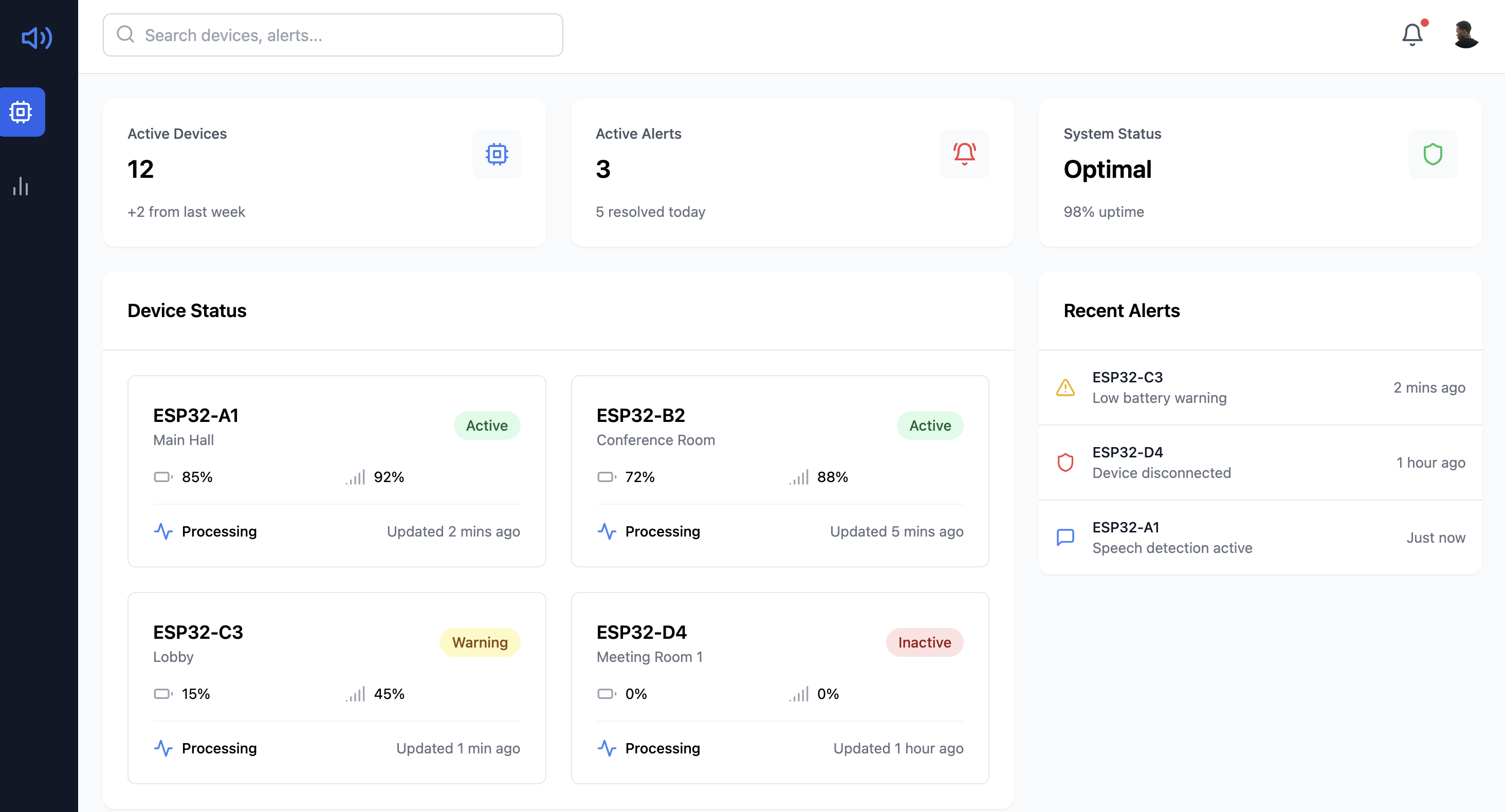This screenshot has height=812, width=1505.
Task: Open the Devices chip sidebar tab
Action: (21, 112)
